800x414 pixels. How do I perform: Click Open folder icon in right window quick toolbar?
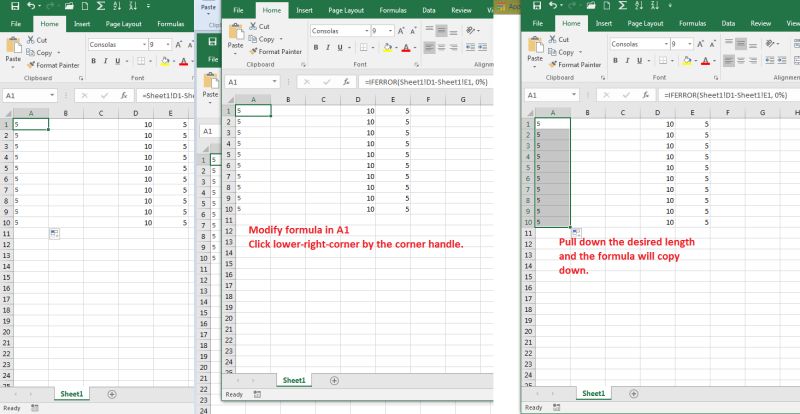coord(591,7)
